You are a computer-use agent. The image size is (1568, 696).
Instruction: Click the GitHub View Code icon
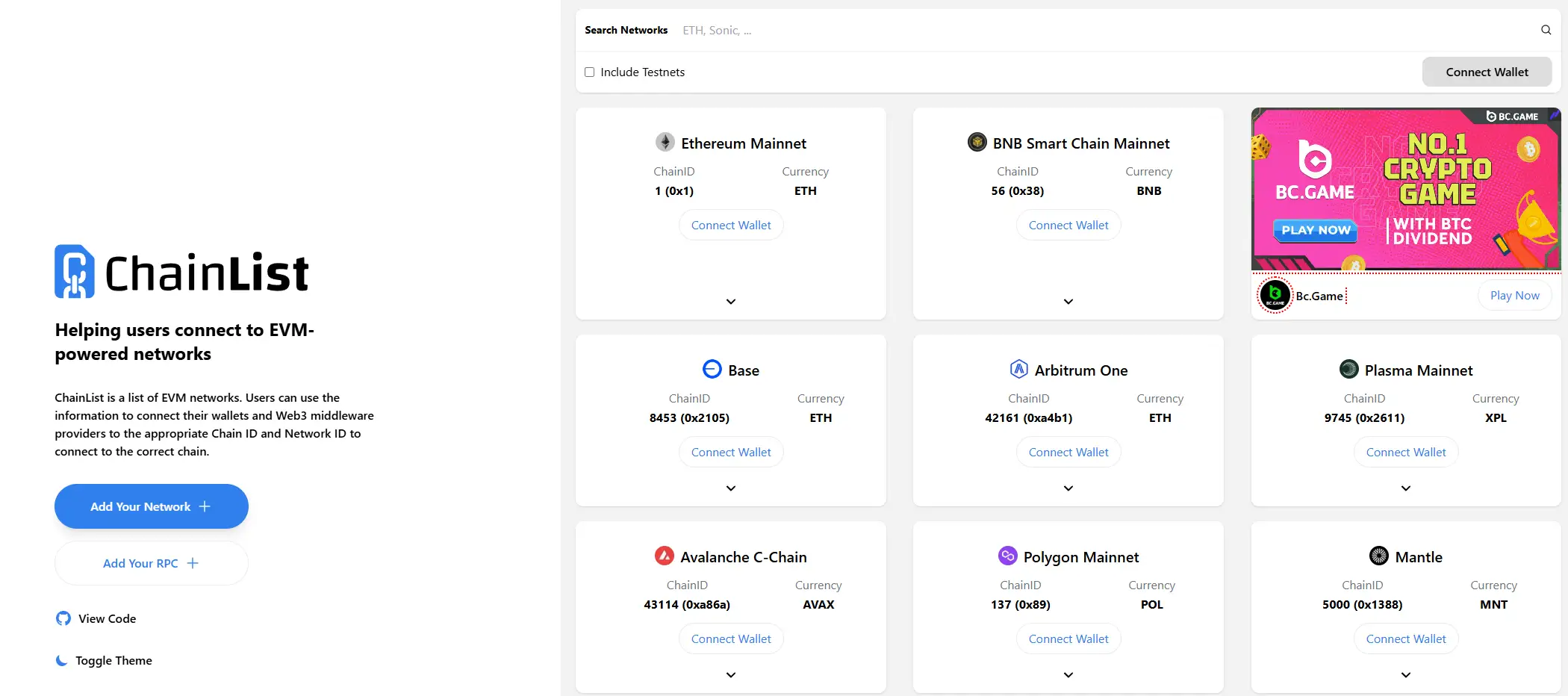coord(63,618)
